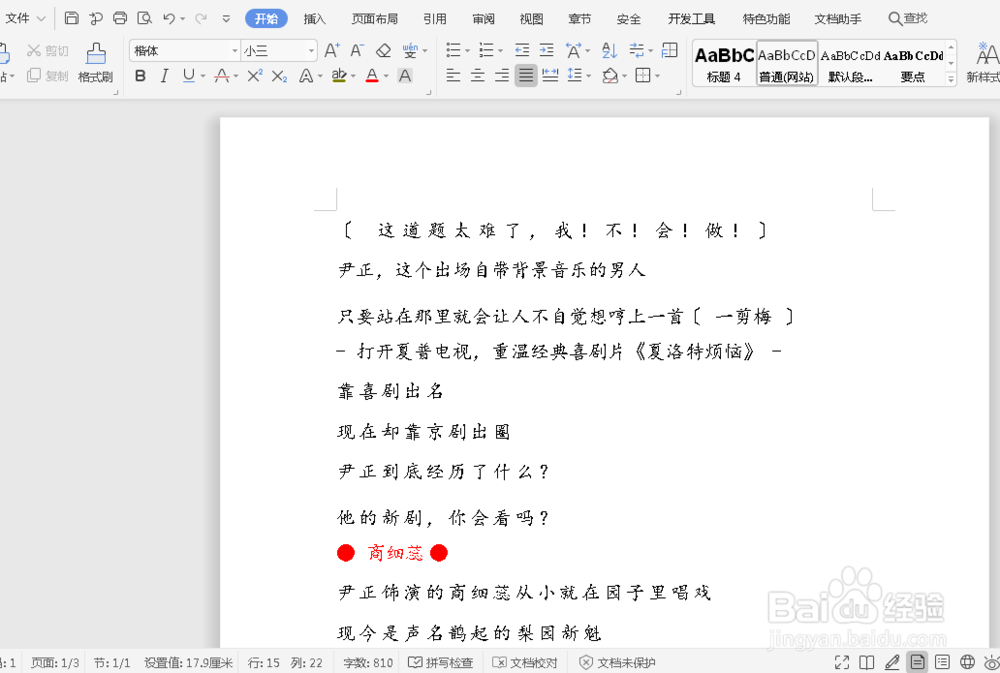Click the Increase Indent icon
Image resolution: width=1000 pixels, height=673 pixels.
[547, 50]
